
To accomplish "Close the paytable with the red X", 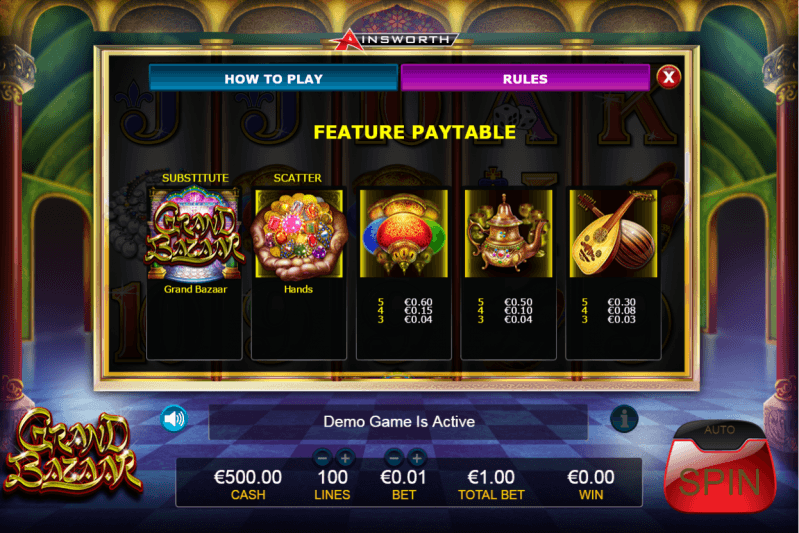I will pyautogui.click(x=669, y=77).
